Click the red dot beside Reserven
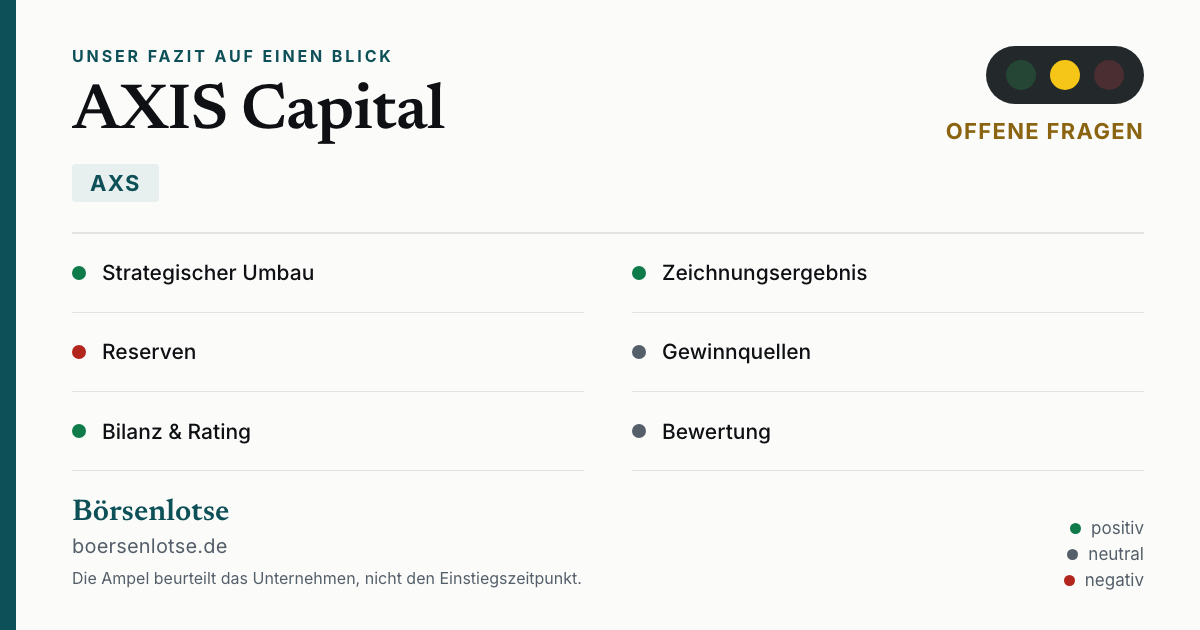Viewport: 1200px width, 630px height. point(79,352)
